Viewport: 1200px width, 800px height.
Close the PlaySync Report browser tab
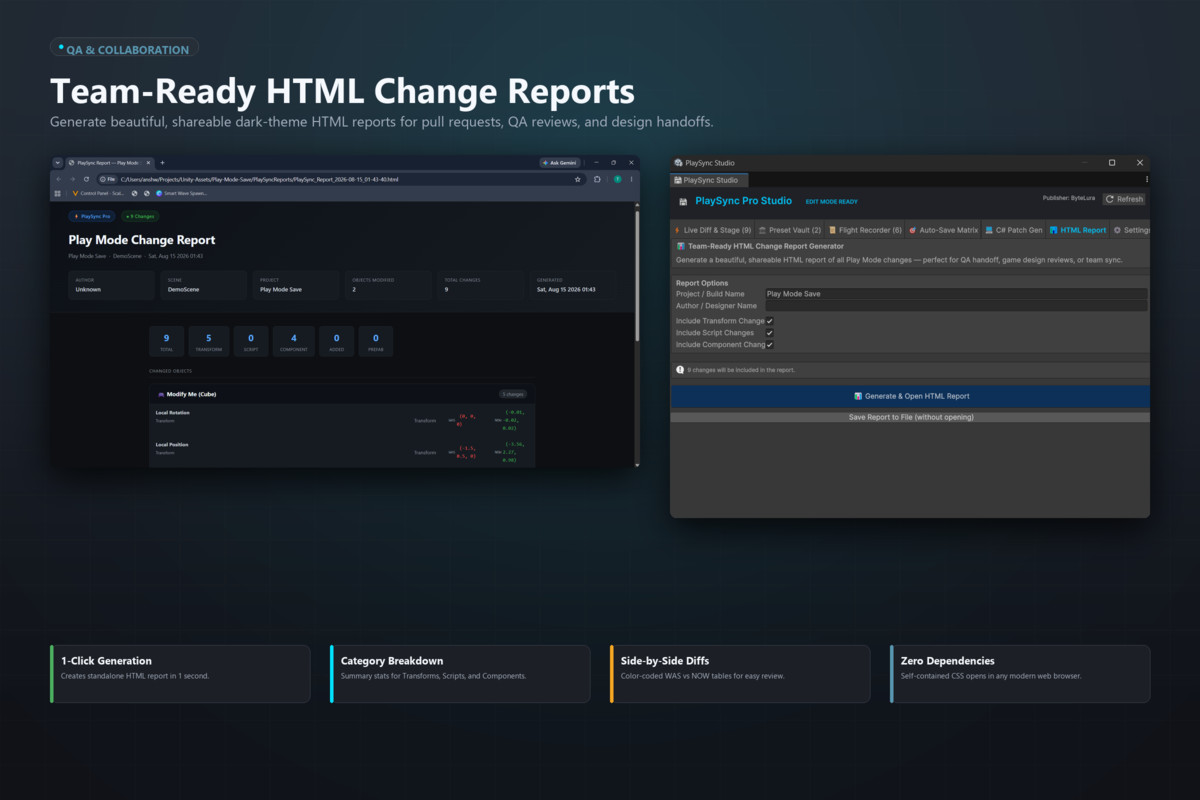[x=148, y=162]
